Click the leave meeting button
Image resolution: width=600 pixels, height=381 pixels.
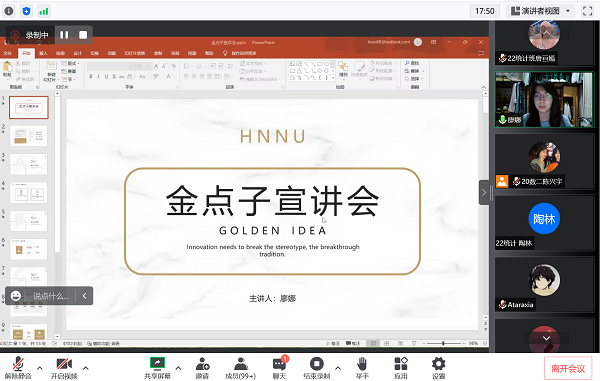(568, 368)
